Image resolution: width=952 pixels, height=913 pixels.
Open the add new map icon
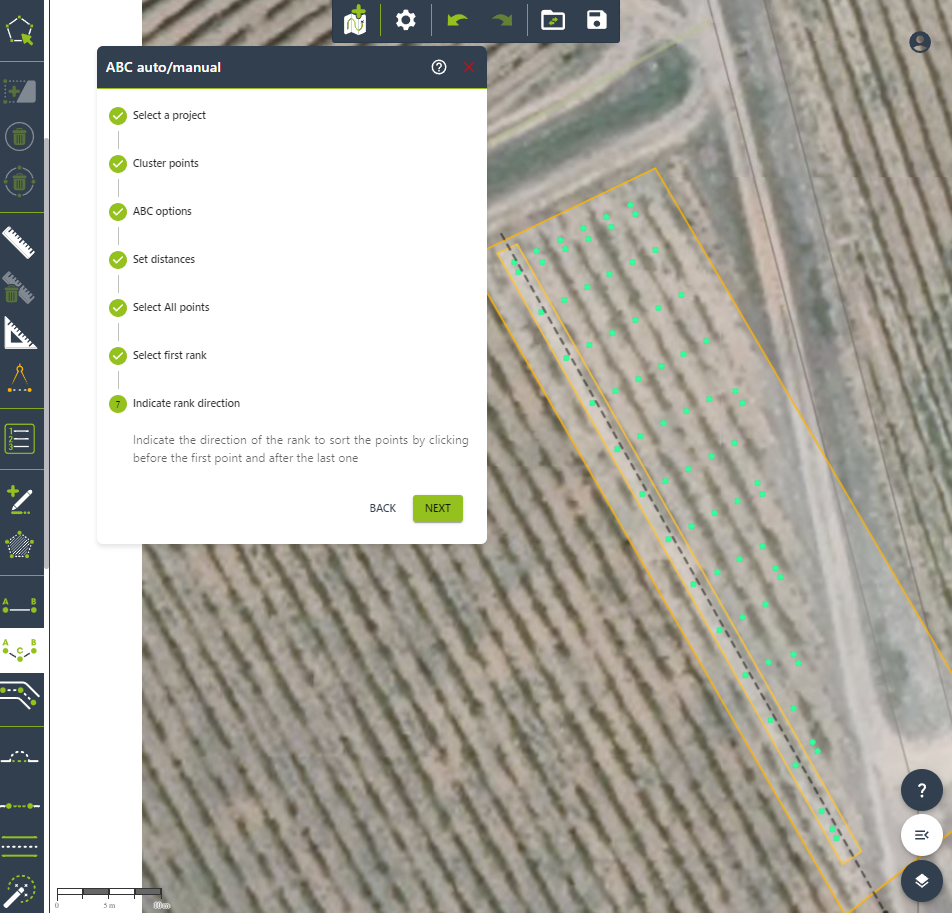pyautogui.click(x=355, y=20)
